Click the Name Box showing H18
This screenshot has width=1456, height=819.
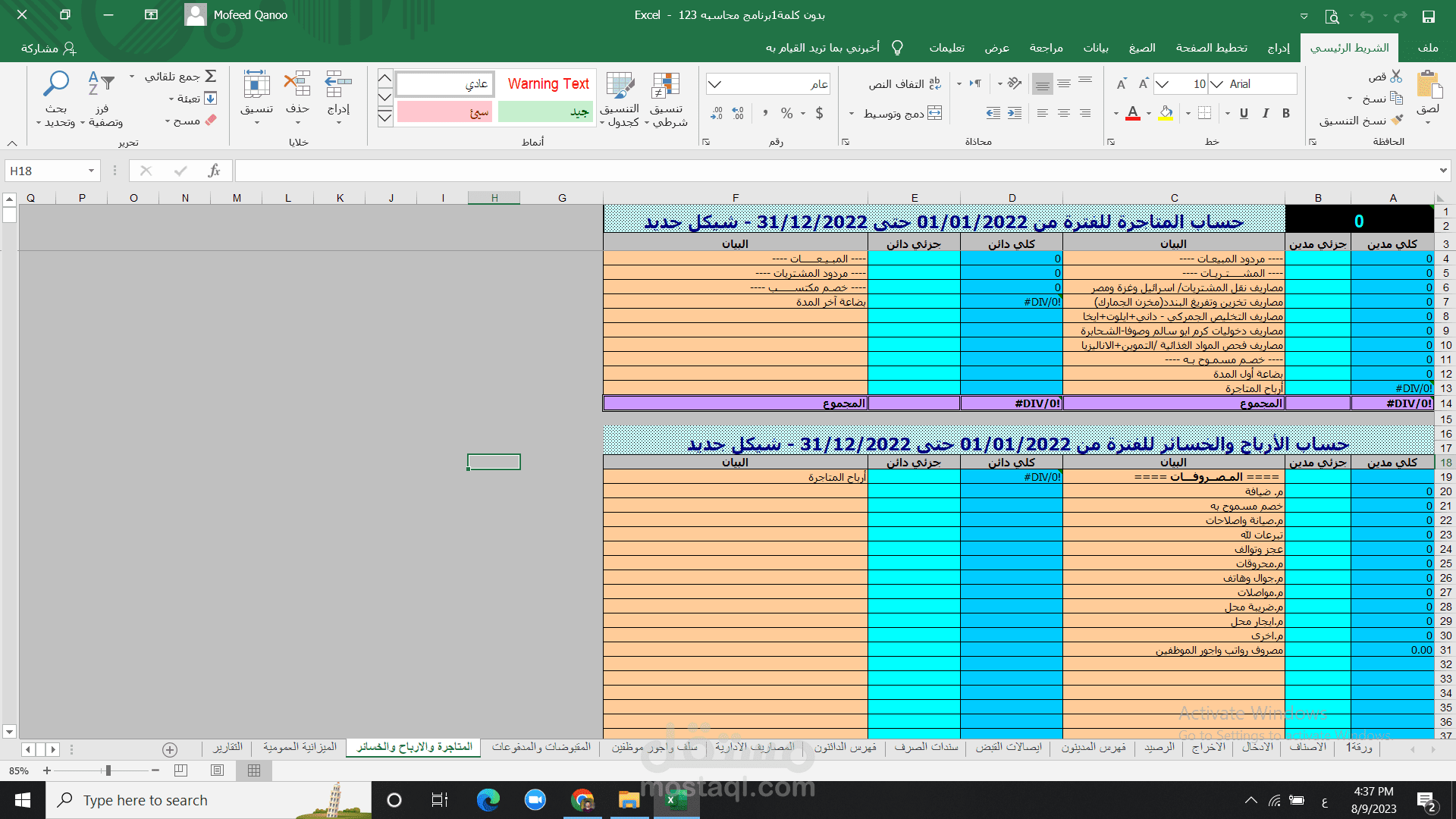tap(45, 171)
